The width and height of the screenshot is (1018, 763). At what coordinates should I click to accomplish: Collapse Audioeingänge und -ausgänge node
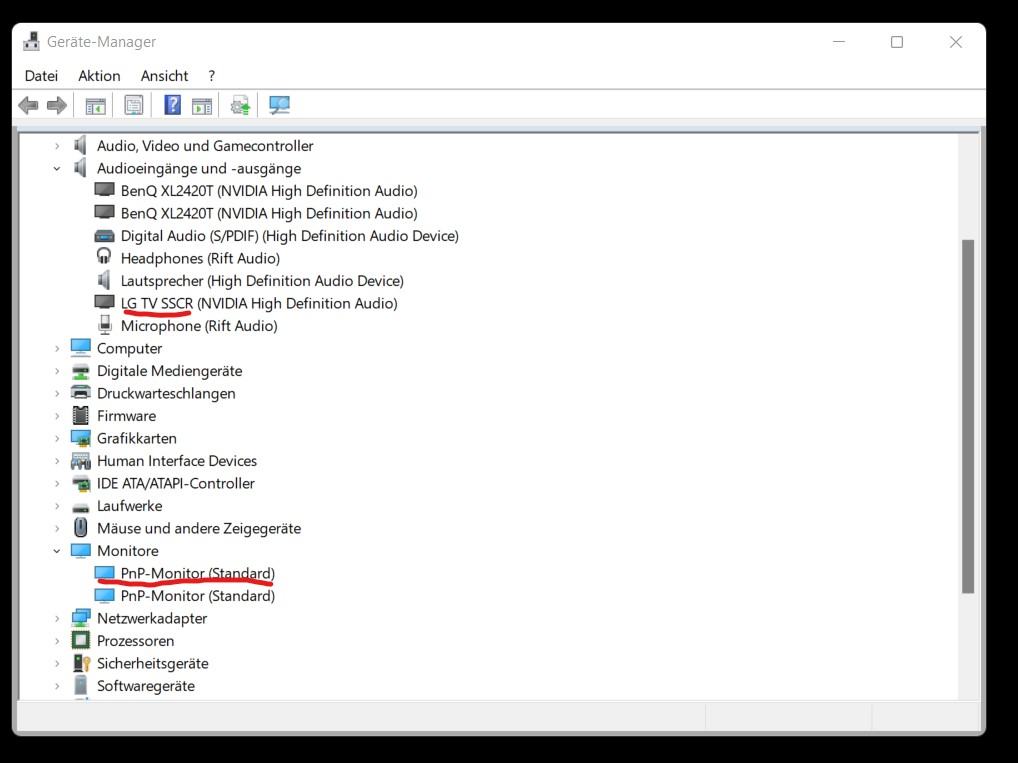pos(57,169)
